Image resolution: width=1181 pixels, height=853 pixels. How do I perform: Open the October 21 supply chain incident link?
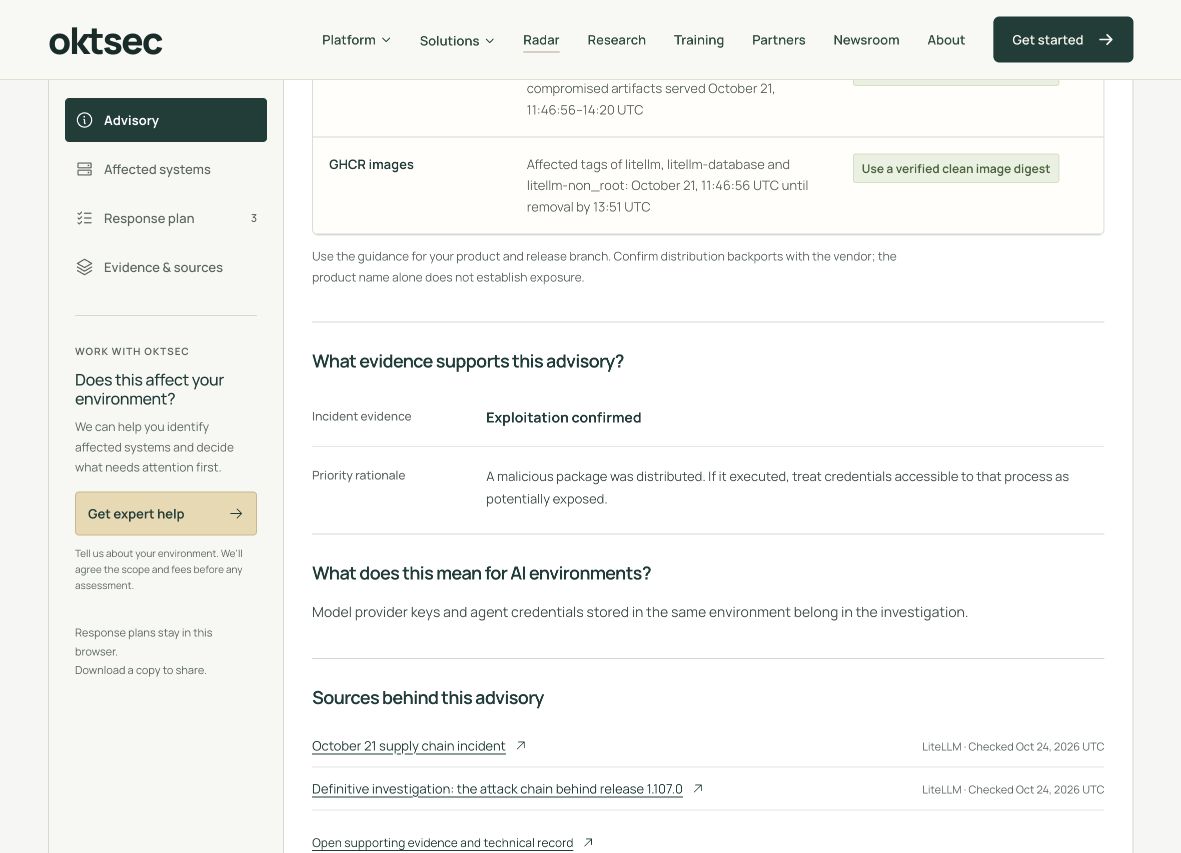pyautogui.click(x=408, y=746)
